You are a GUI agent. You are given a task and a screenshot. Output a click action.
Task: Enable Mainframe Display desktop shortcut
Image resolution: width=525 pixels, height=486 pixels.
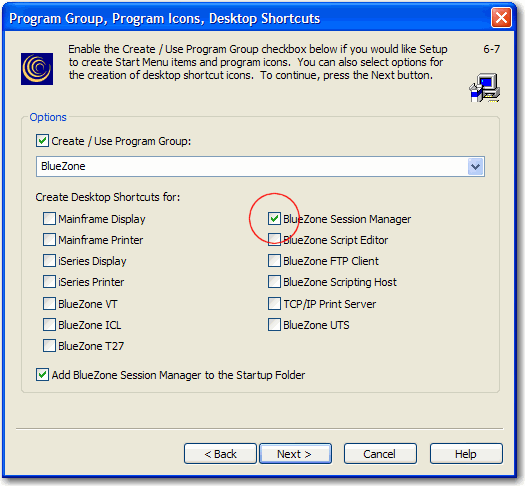49,219
